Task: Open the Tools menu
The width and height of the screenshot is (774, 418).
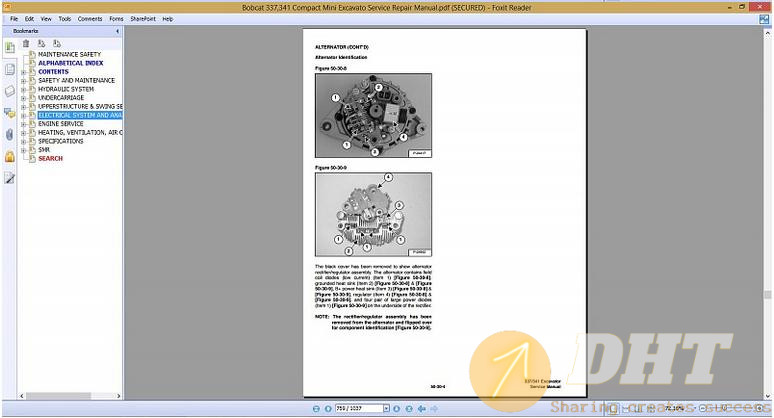Action: 65,19
